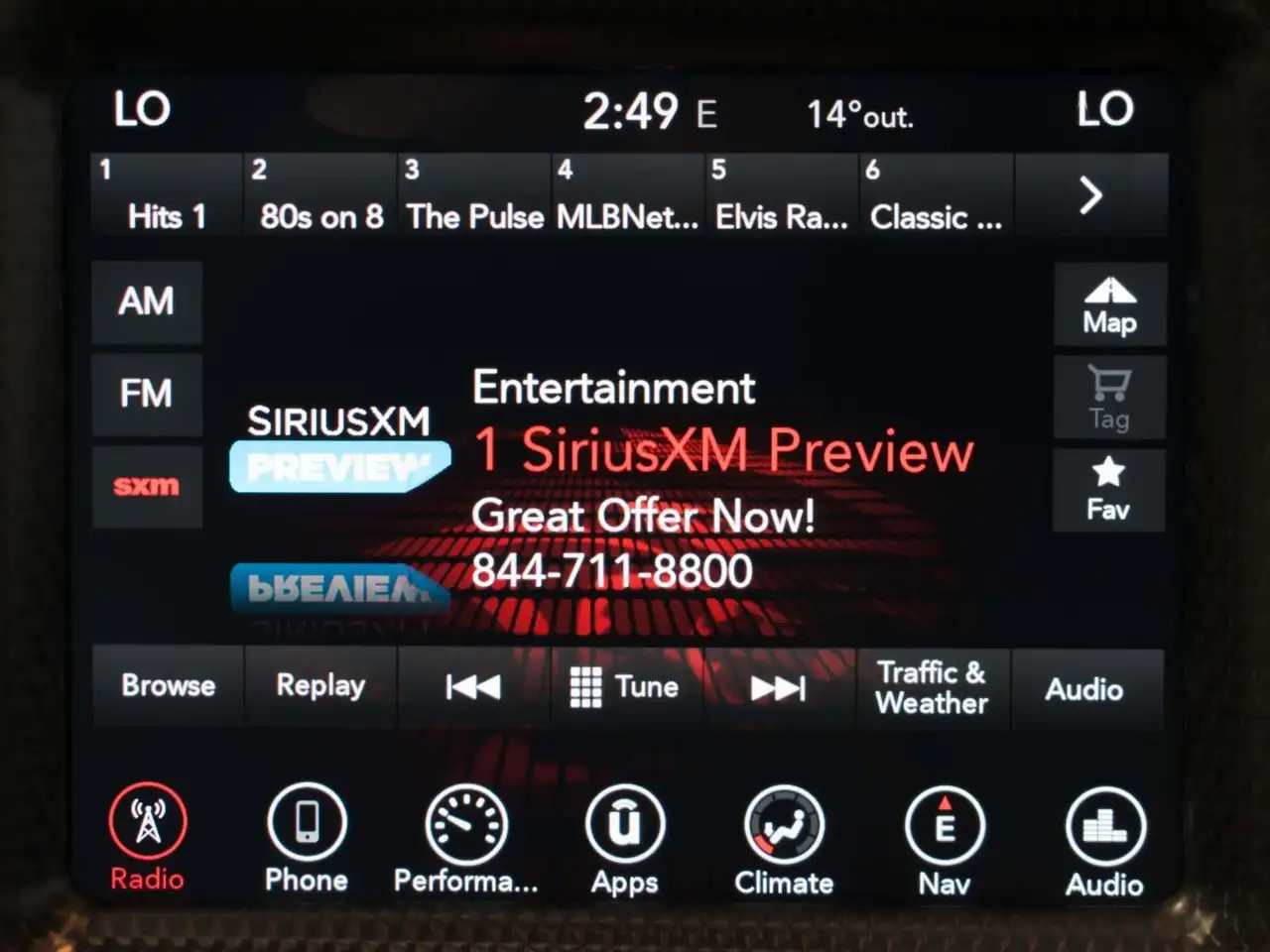The image size is (1270, 952).
Task: Open Replay controls
Action: [320, 685]
